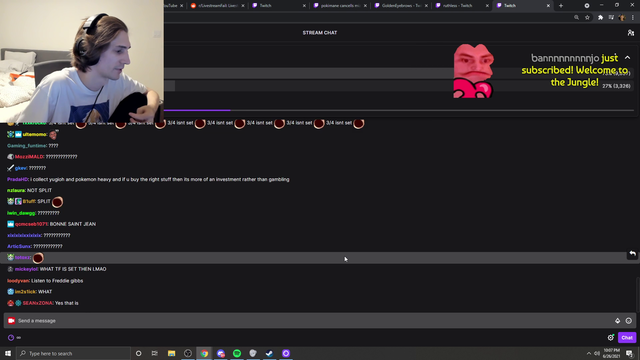640x360 pixels.
Task: Switch to the GoldenEyebrows Twitch tab
Action: tap(401, 6)
